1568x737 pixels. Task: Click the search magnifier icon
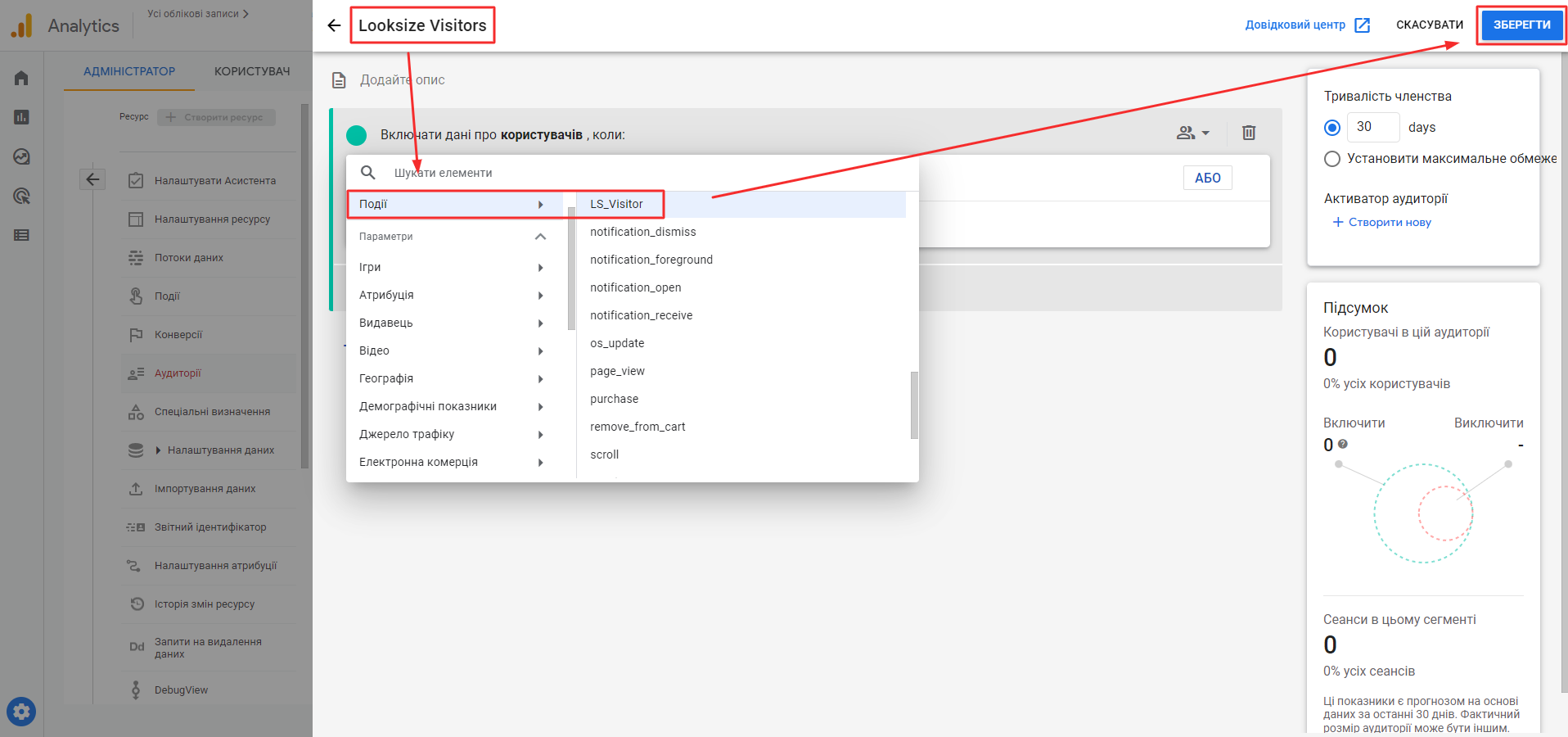[368, 173]
